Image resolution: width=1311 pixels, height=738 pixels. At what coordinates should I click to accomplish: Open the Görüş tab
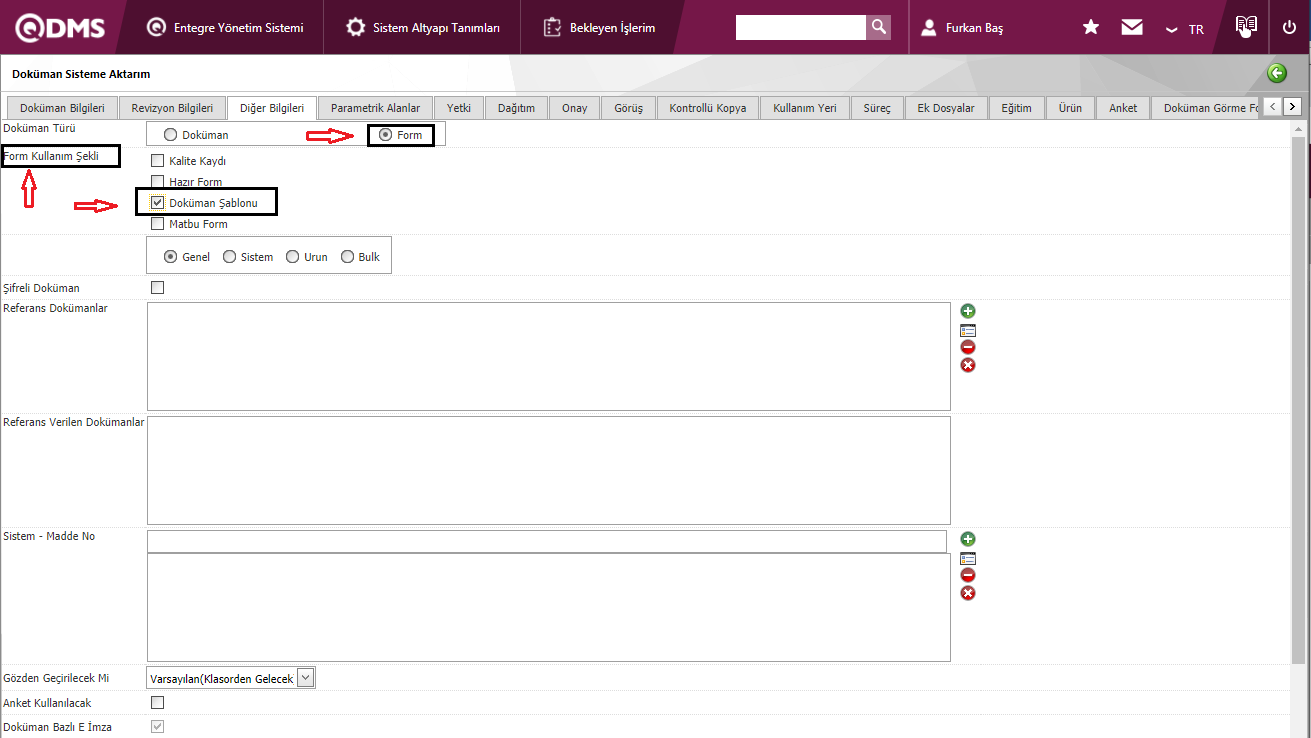628,108
